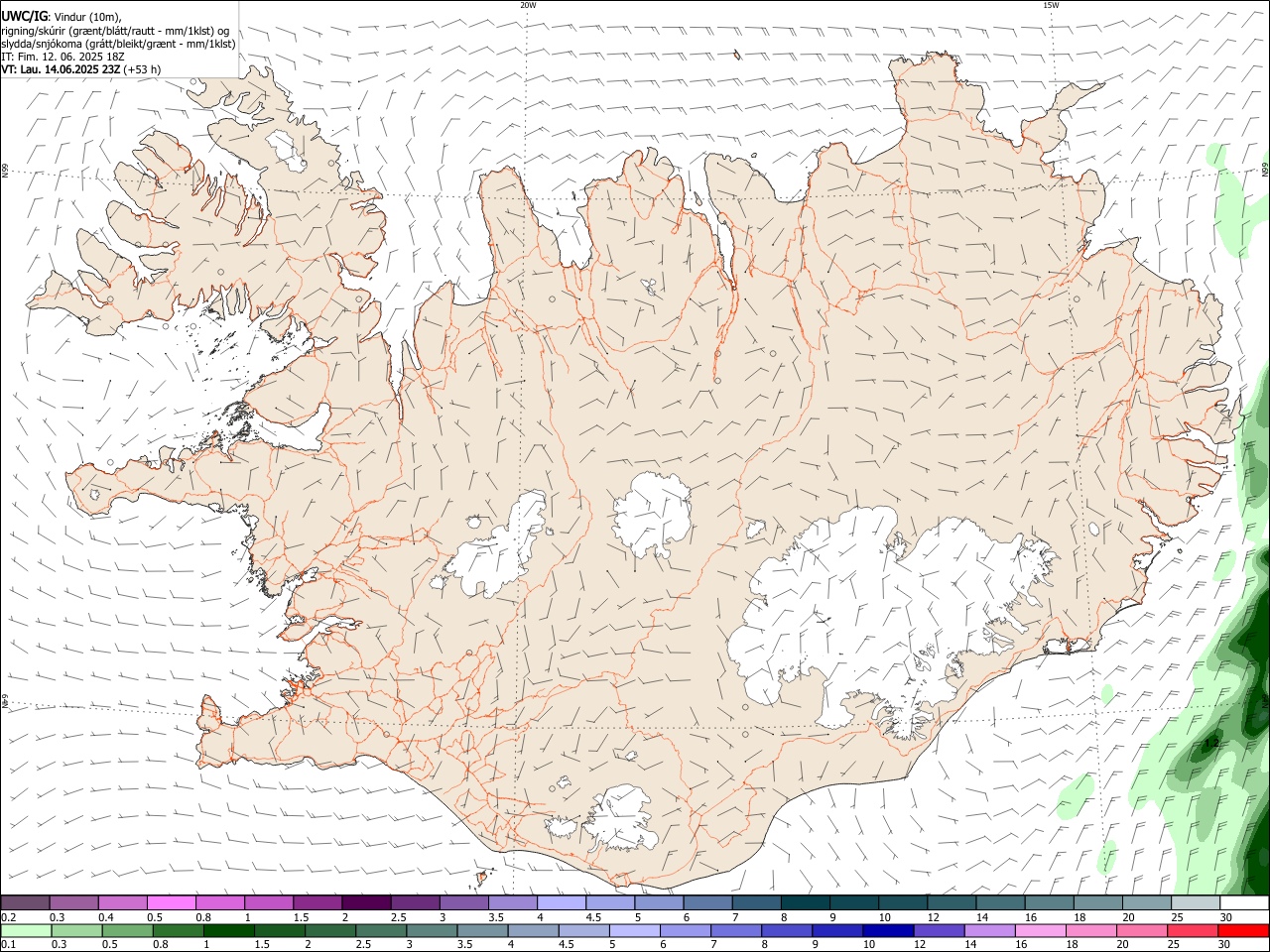Image resolution: width=1270 pixels, height=952 pixels.
Task: Click the dark blue swatch starting at 10 in lower legend row
Action: (x=888, y=930)
